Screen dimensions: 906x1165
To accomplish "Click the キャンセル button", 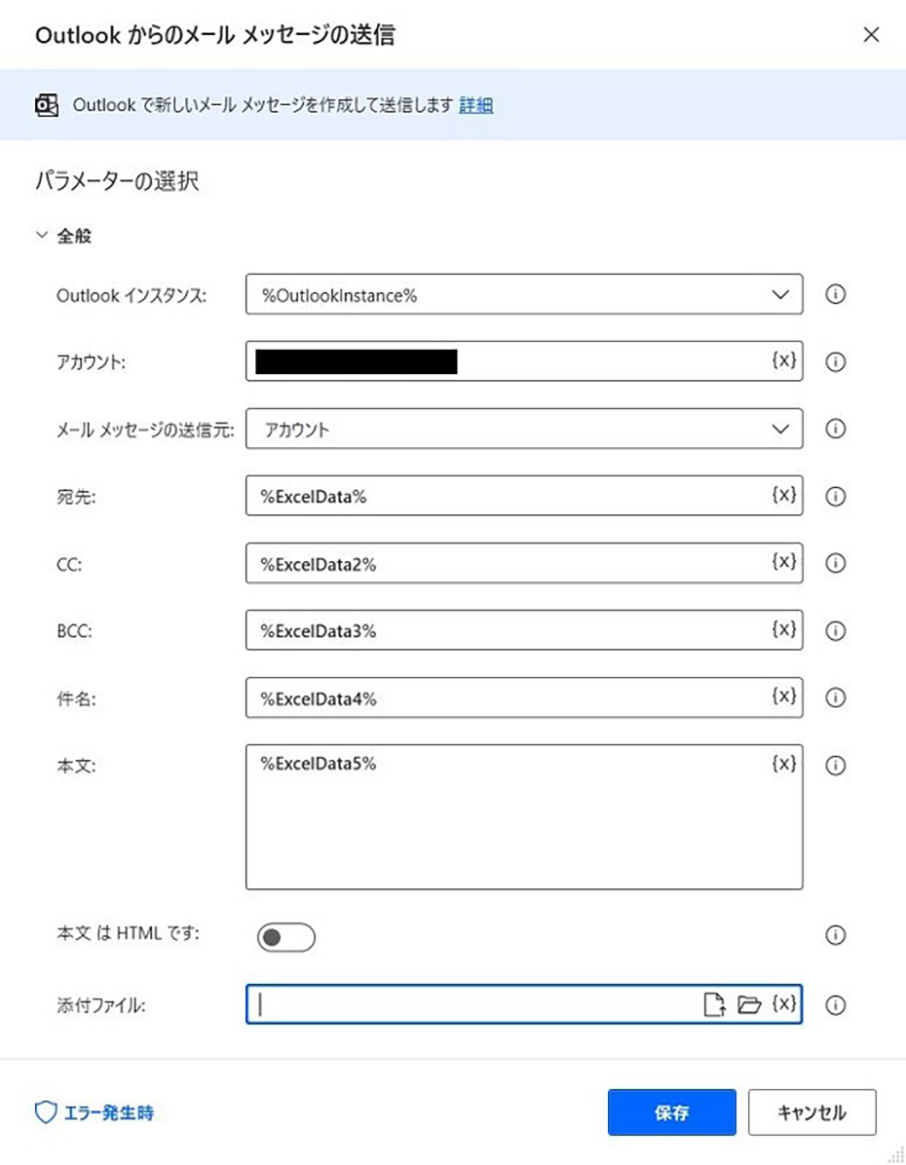I will tap(812, 1112).
